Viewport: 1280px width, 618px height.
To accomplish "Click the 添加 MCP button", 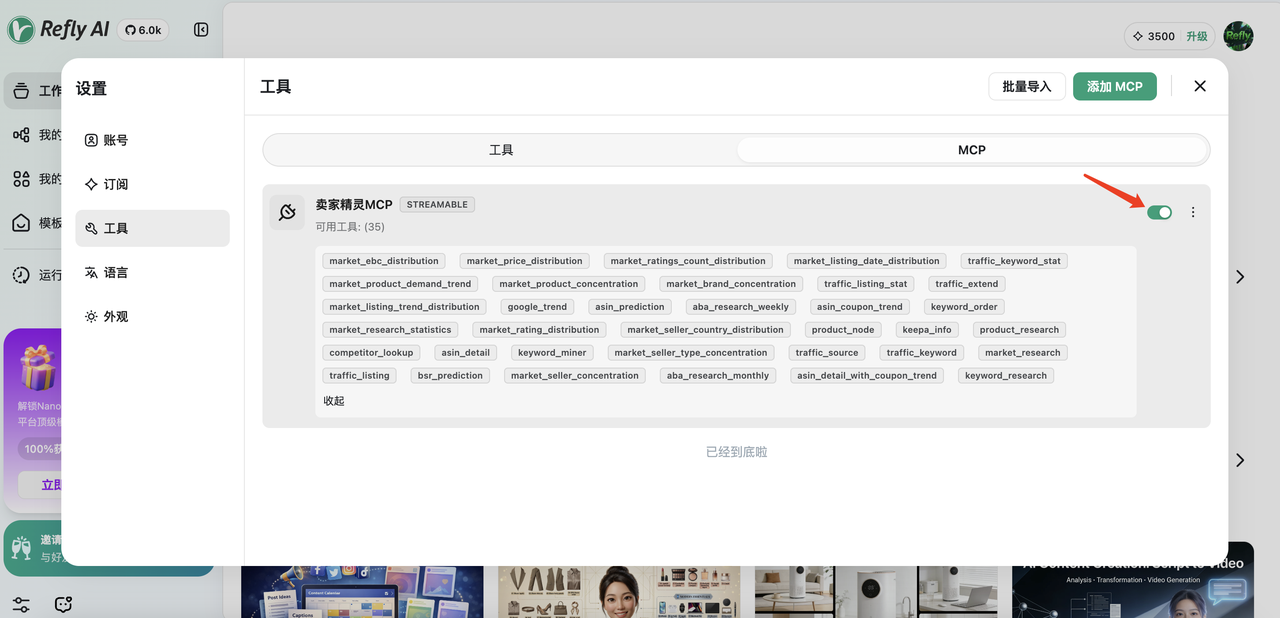I will pyautogui.click(x=1114, y=86).
